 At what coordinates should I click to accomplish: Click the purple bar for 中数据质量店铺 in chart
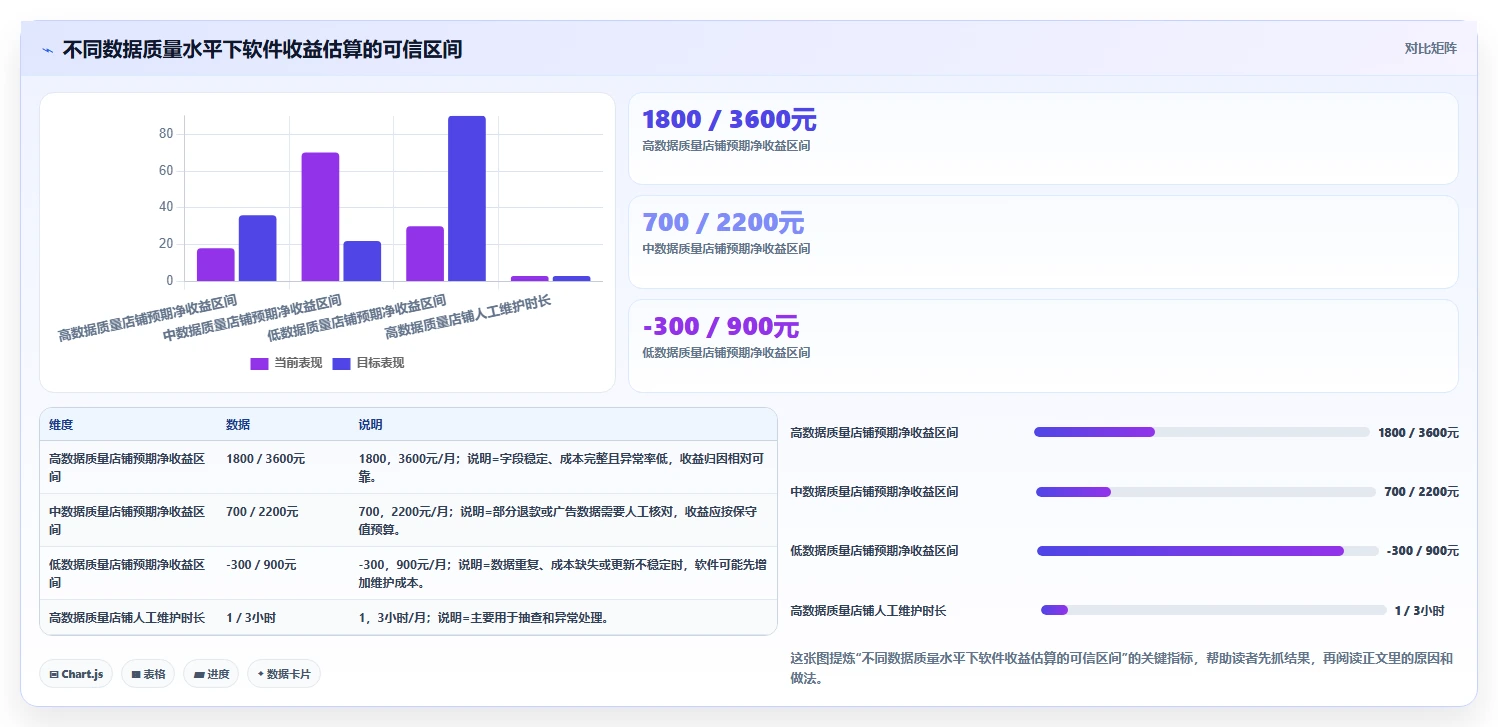[320, 217]
